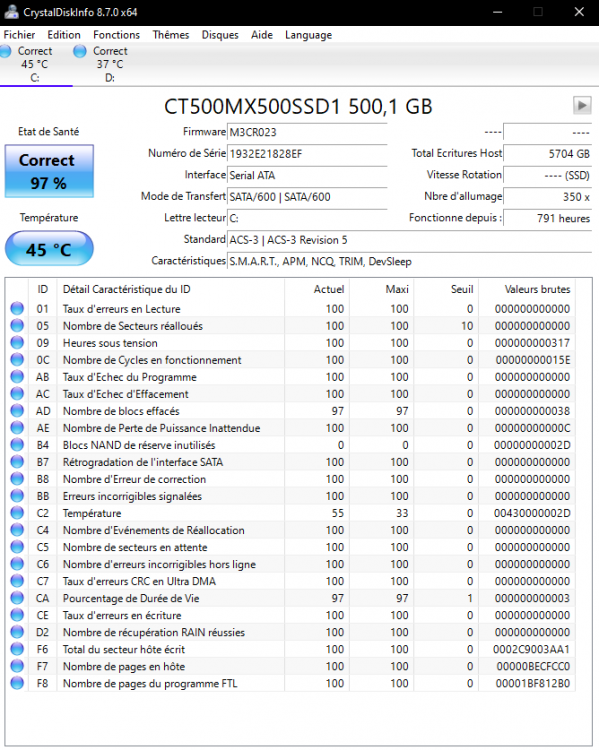Click the Caractéristiques field with S.M.A.R.T.

click(409, 262)
